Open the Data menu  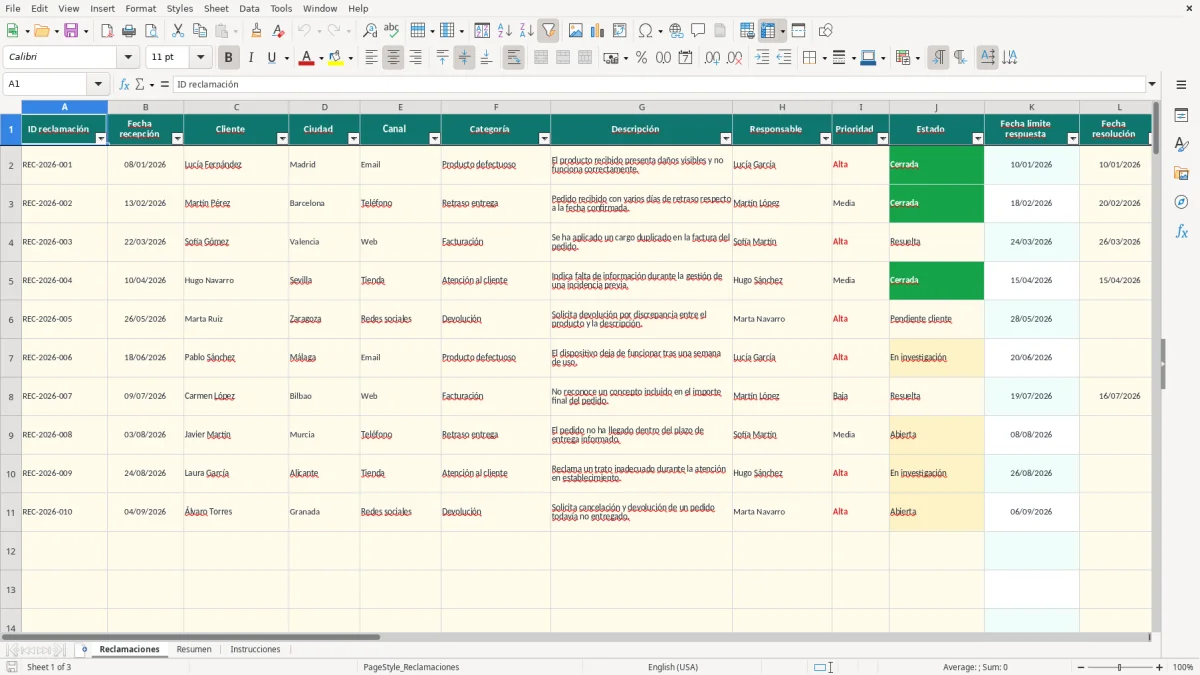(249, 8)
